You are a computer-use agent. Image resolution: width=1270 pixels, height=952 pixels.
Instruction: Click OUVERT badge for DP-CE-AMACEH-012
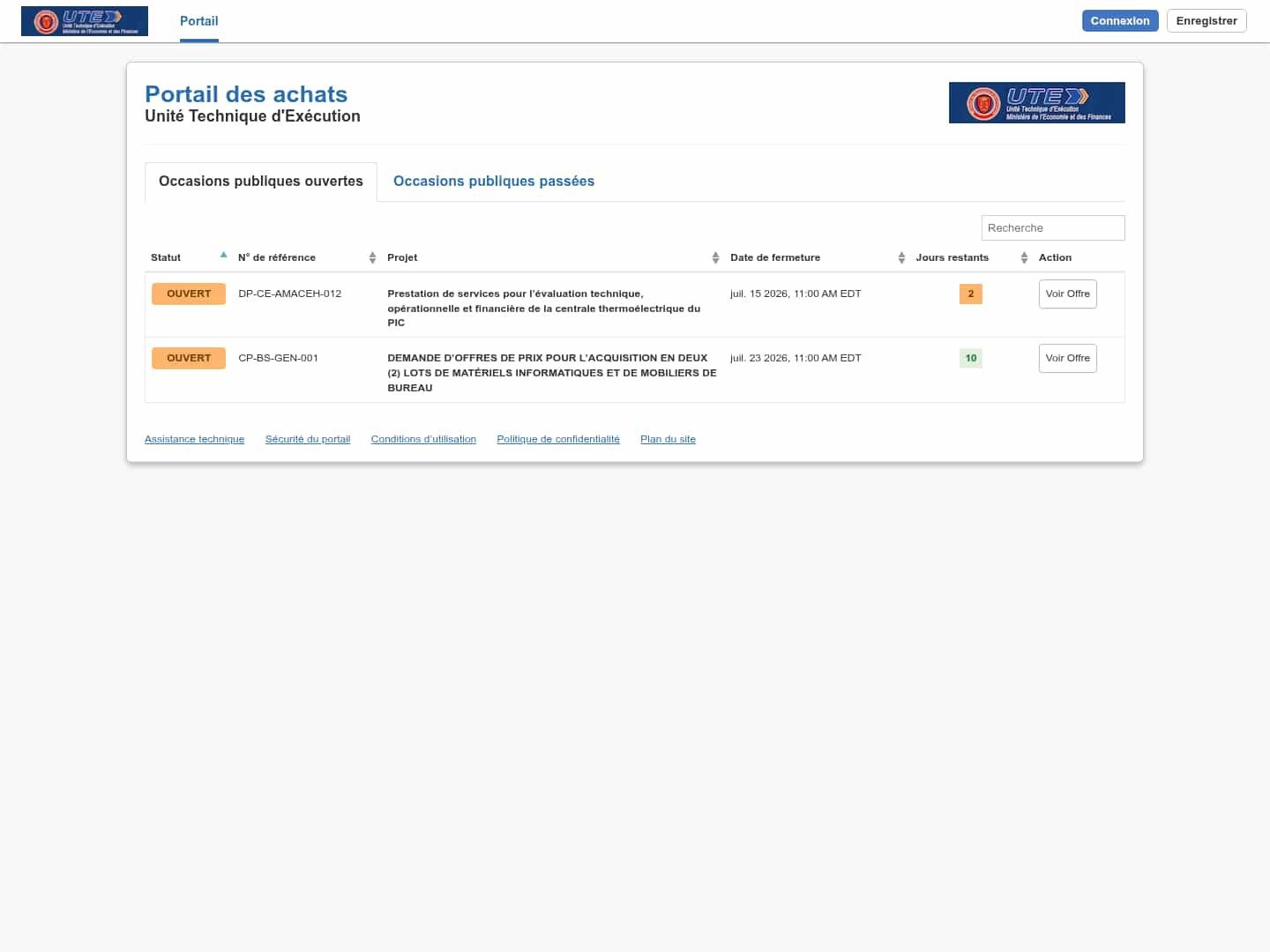click(x=189, y=294)
